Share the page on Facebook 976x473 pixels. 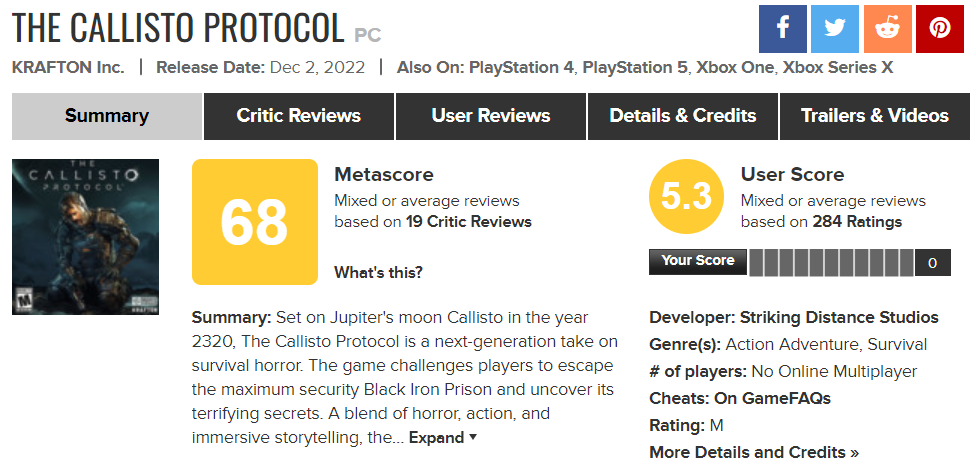782,29
